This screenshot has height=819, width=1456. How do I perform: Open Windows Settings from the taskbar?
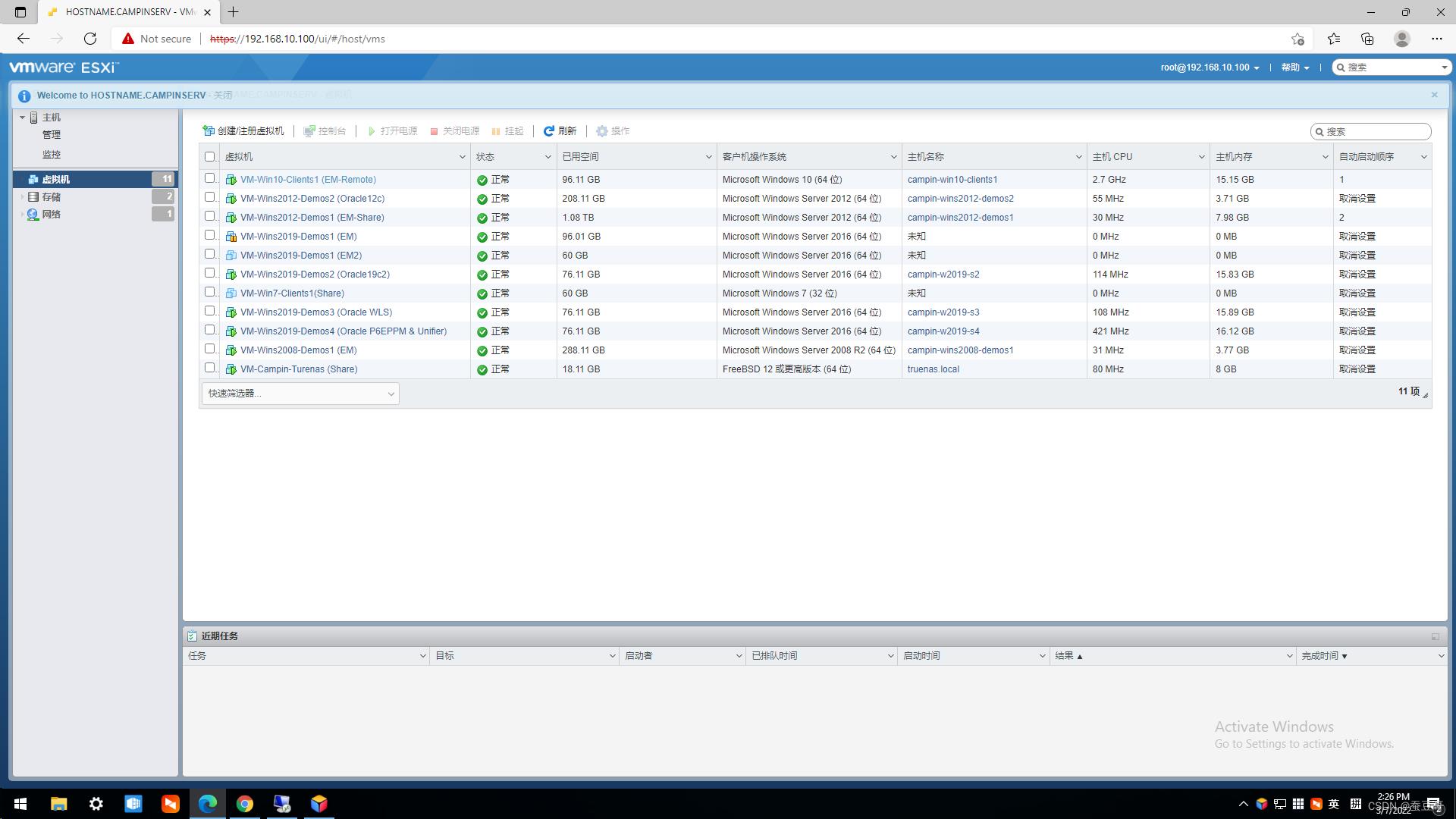tap(96, 804)
